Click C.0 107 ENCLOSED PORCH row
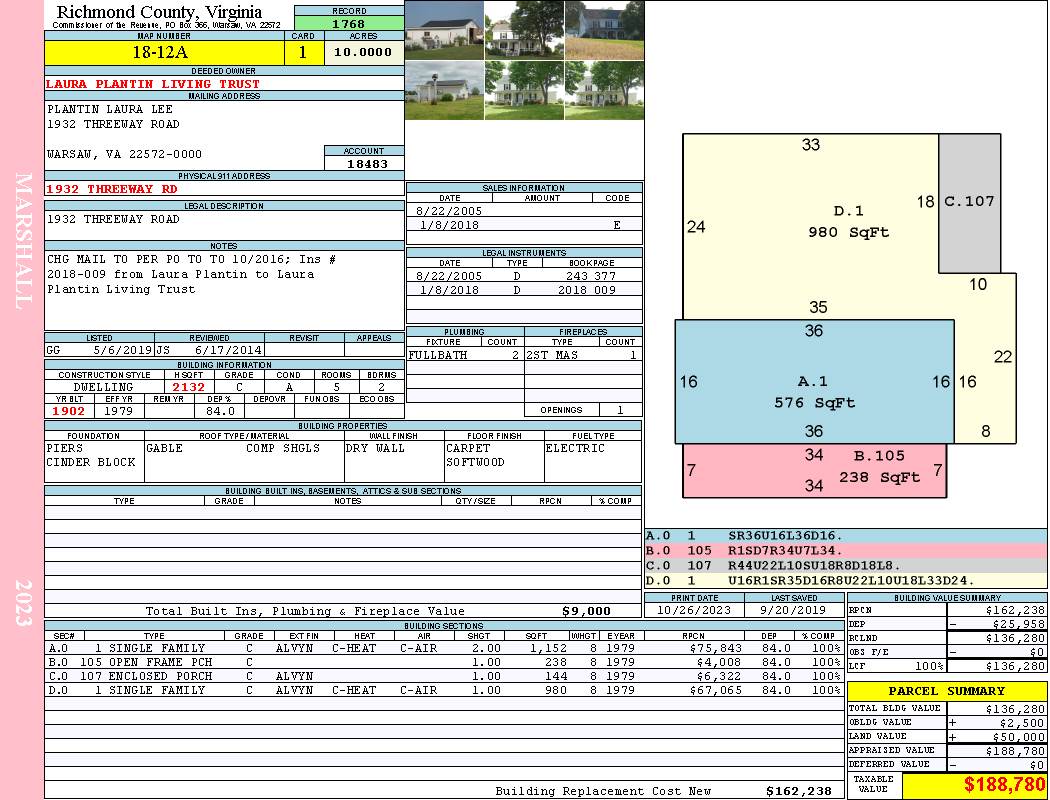 pyautogui.click(x=445, y=676)
